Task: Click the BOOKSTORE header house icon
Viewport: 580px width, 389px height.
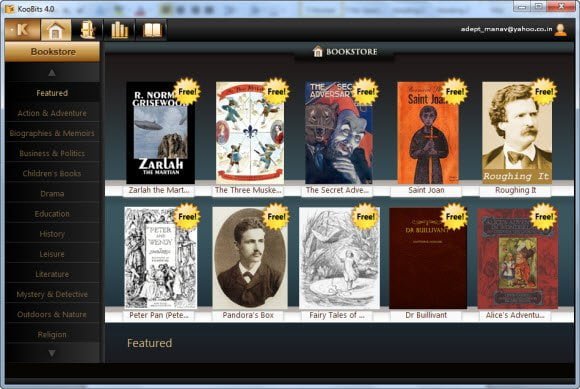Action: (317, 51)
